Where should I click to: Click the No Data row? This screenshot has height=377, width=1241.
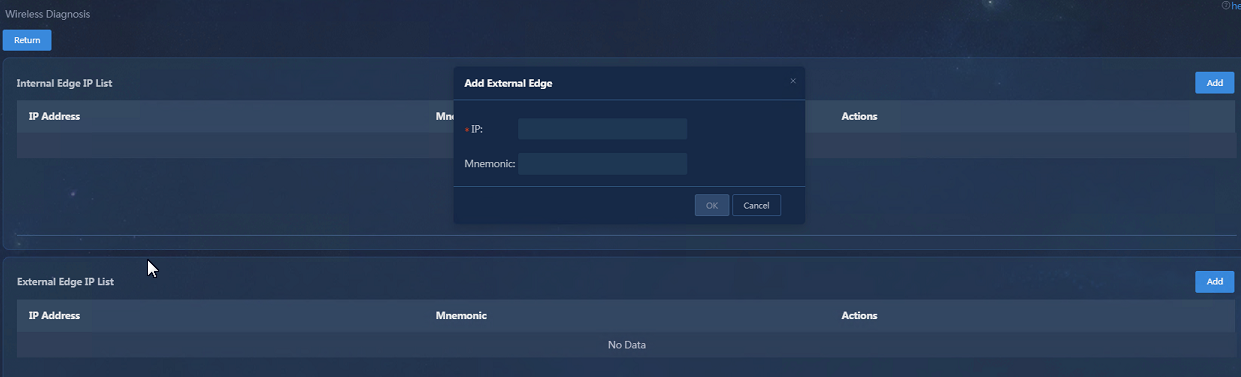[x=626, y=345]
